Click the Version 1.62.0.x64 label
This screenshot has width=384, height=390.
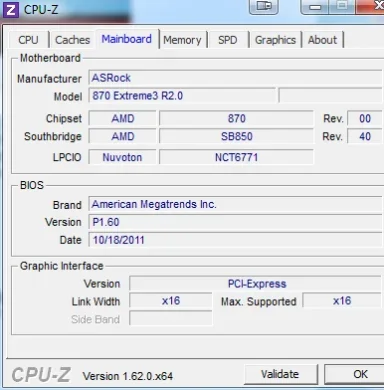point(128,376)
